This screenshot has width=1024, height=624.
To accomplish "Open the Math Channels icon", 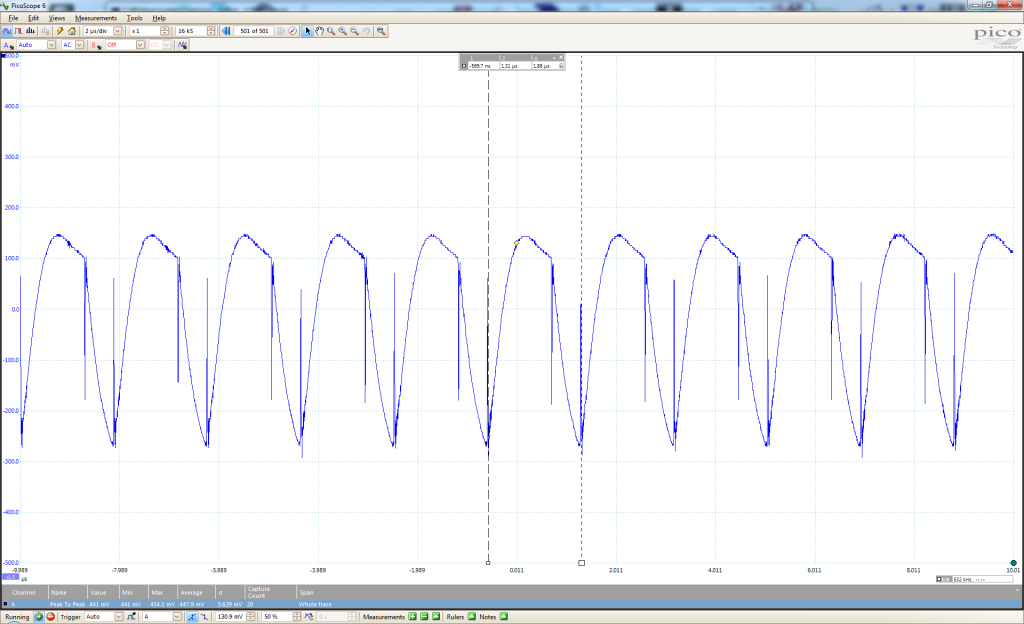I will tap(182, 45).
